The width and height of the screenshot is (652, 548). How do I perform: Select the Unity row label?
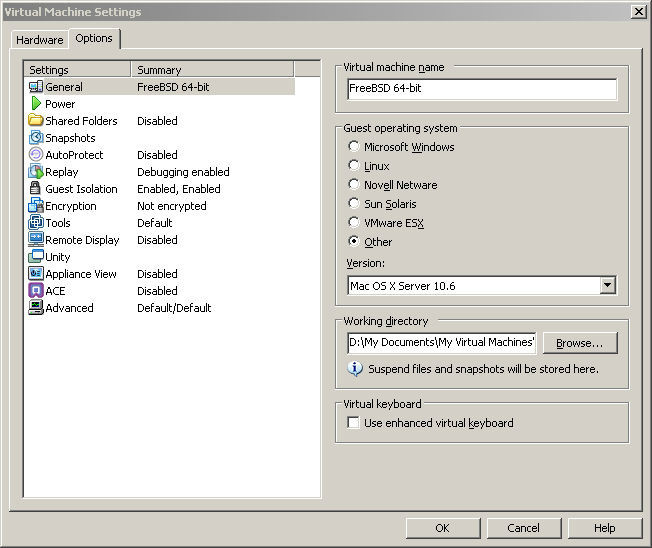click(x=58, y=257)
